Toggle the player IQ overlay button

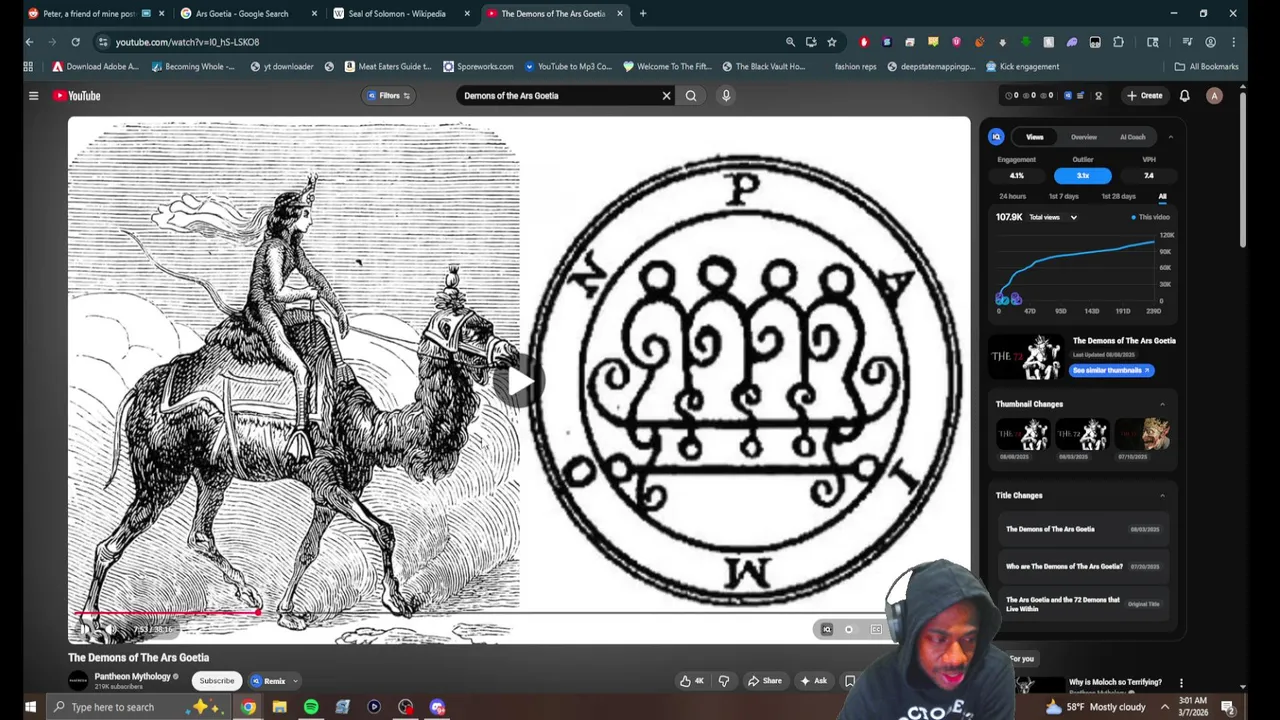click(x=826, y=629)
